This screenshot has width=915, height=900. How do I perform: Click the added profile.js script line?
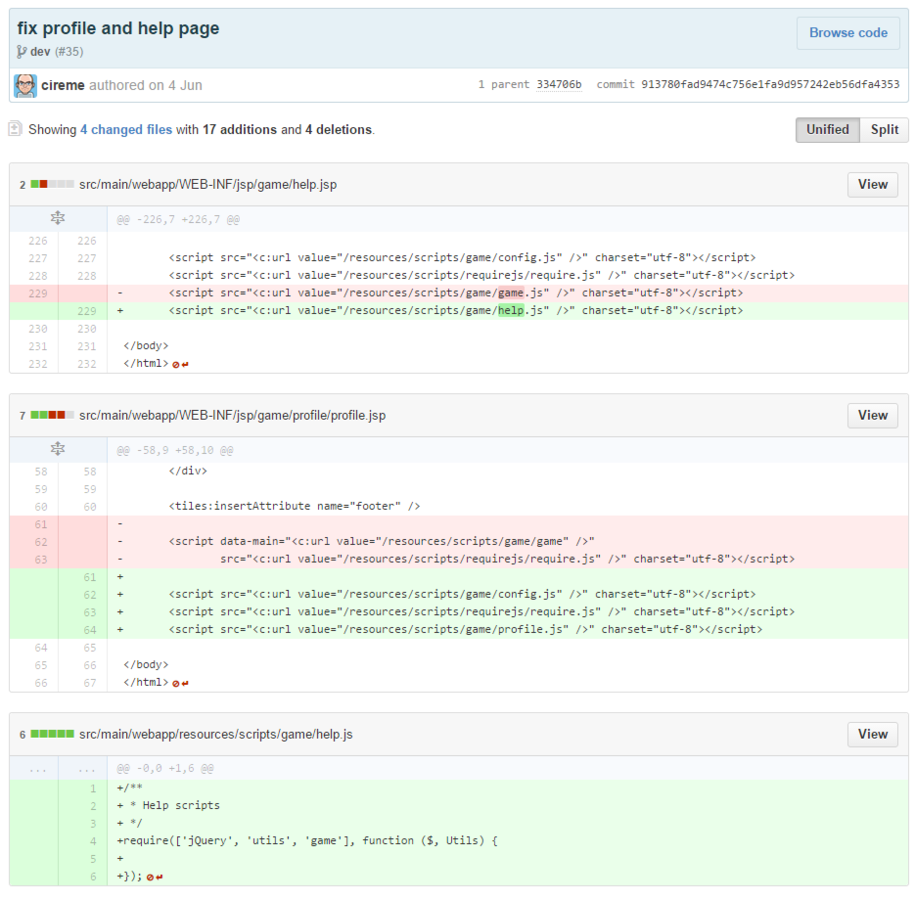[x=465, y=629]
